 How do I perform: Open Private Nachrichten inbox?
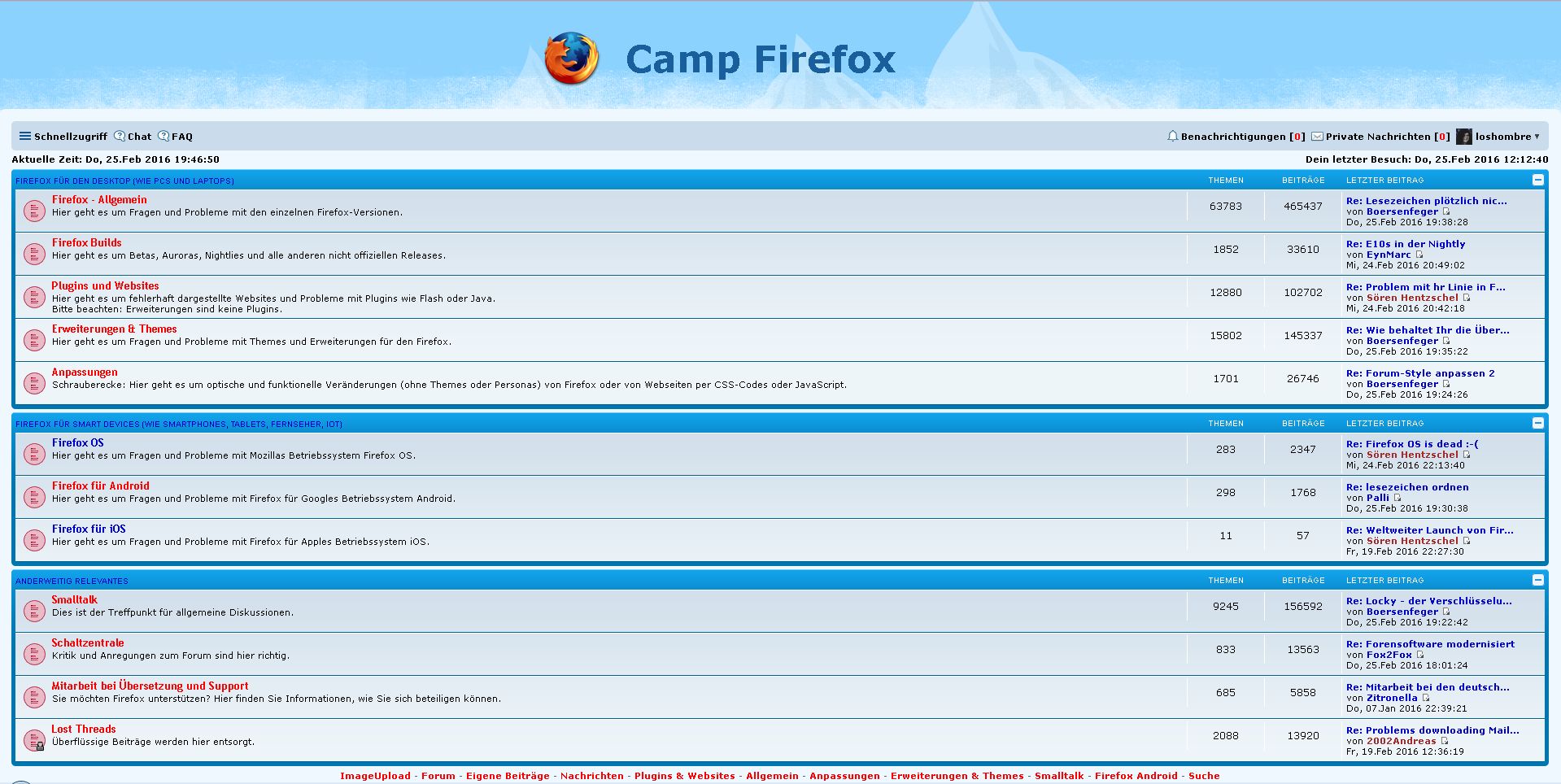[1380, 137]
